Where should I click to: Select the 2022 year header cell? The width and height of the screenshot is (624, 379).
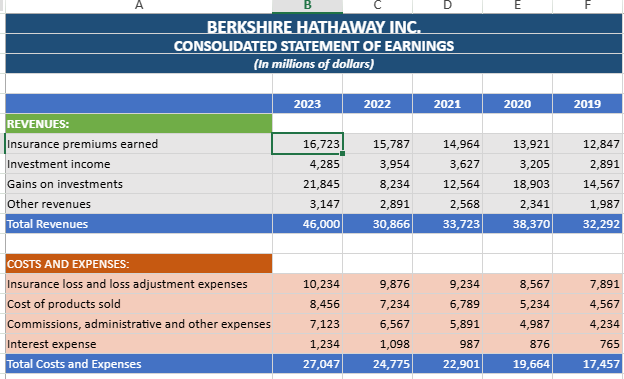pyautogui.click(x=377, y=104)
